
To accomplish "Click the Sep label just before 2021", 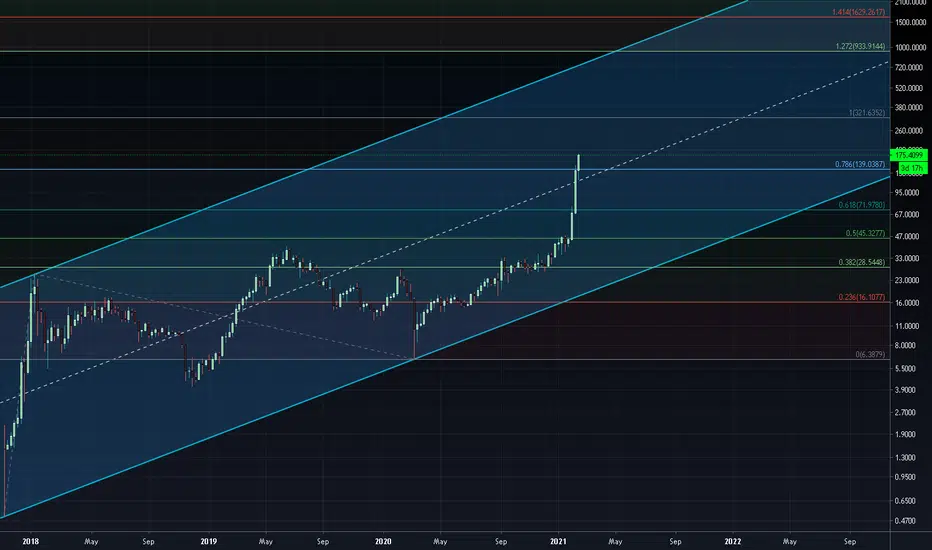I will point(501,542).
